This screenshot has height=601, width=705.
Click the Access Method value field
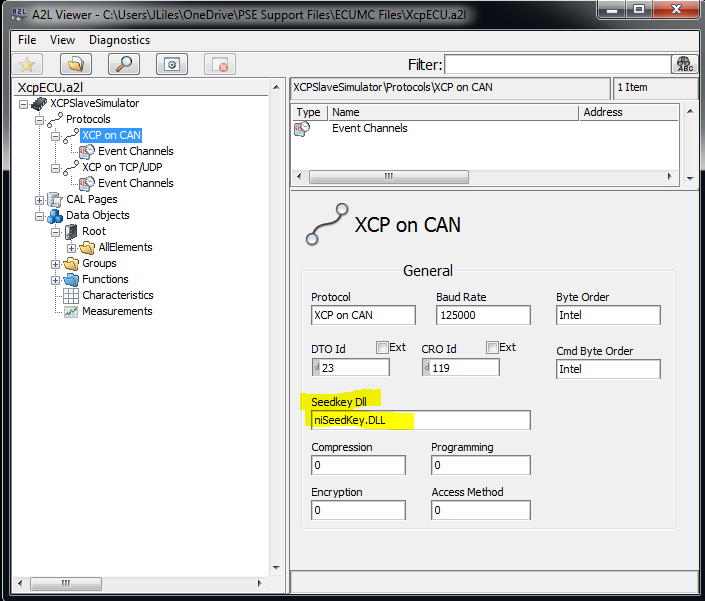tap(481, 510)
